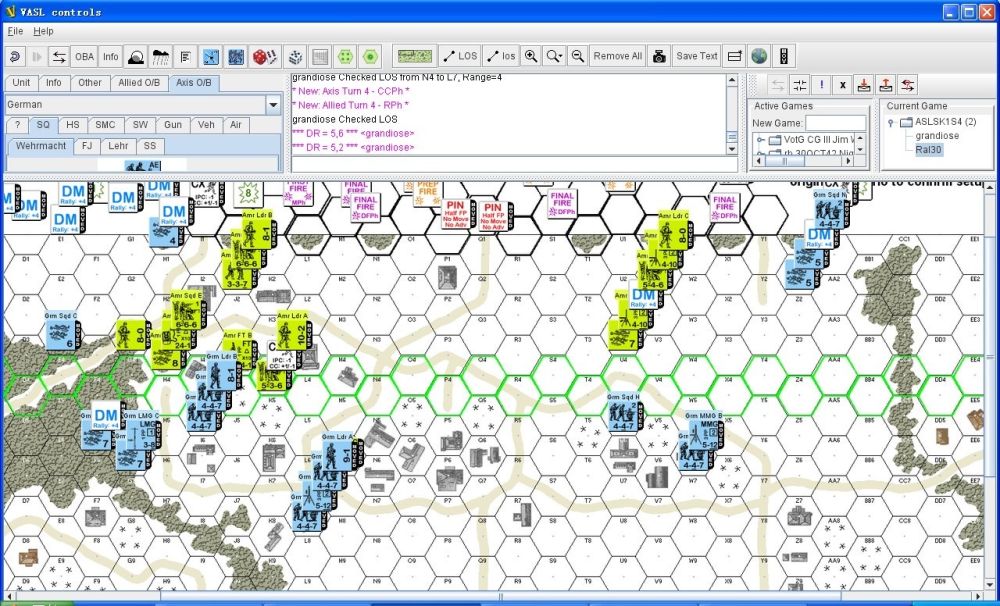Click Active Games horizontal scrollbar right arrow
This screenshot has width=1000, height=606.
[x=848, y=161]
